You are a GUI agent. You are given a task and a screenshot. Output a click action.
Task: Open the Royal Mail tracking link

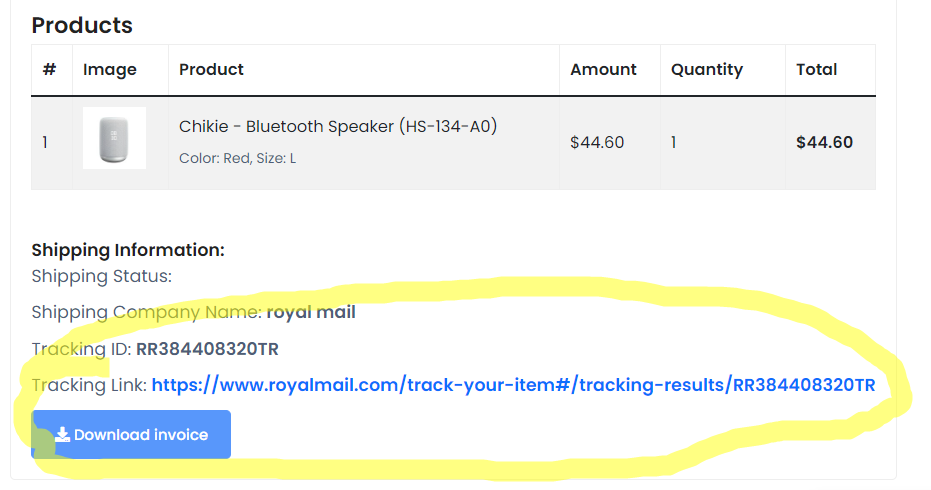513,385
